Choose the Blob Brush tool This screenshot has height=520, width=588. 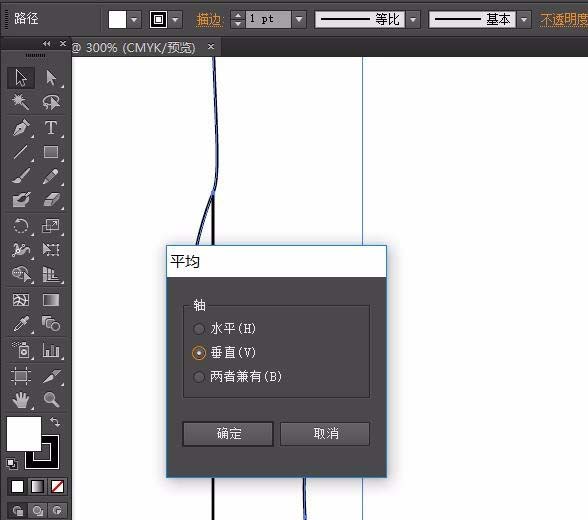[x=21, y=200]
